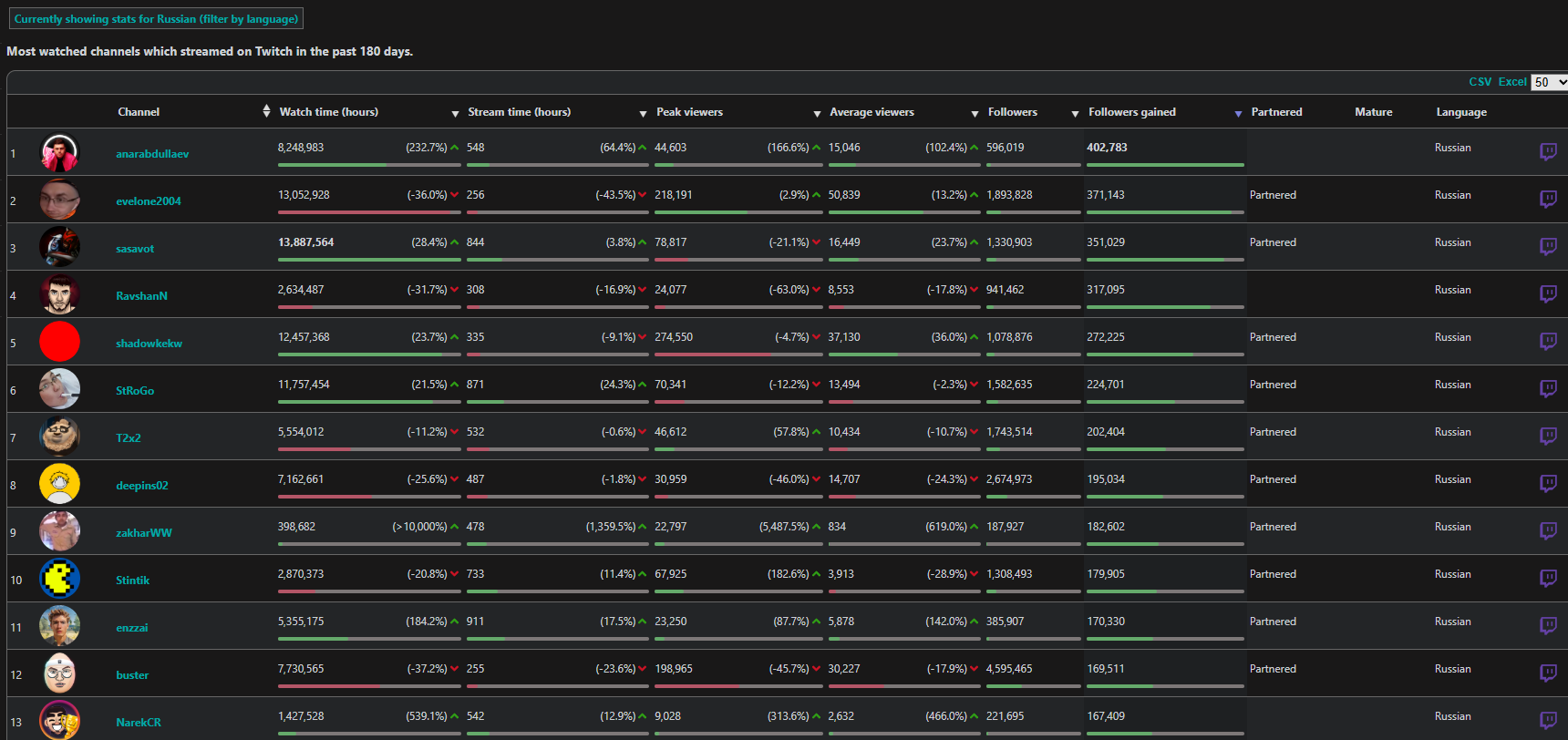Viewport: 1568px width, 740px height.
Task: Go to NarekCR channel link
Action: coord(139,723)
